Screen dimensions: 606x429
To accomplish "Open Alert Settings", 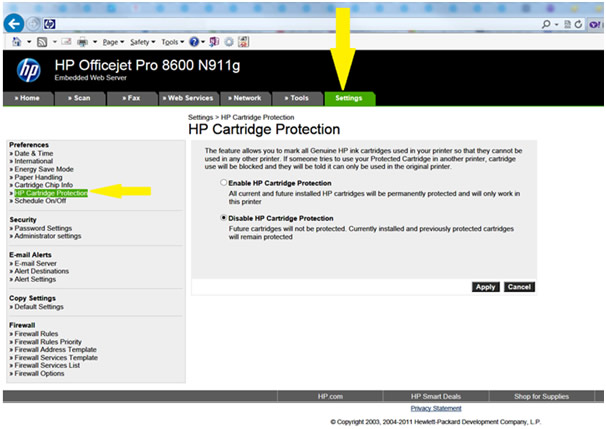I will 35,279.
